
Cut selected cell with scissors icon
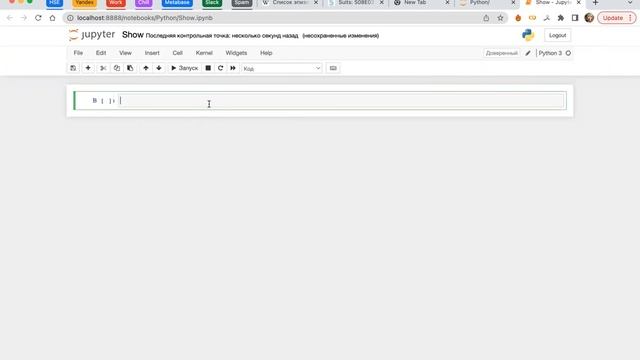coord(103,68)
